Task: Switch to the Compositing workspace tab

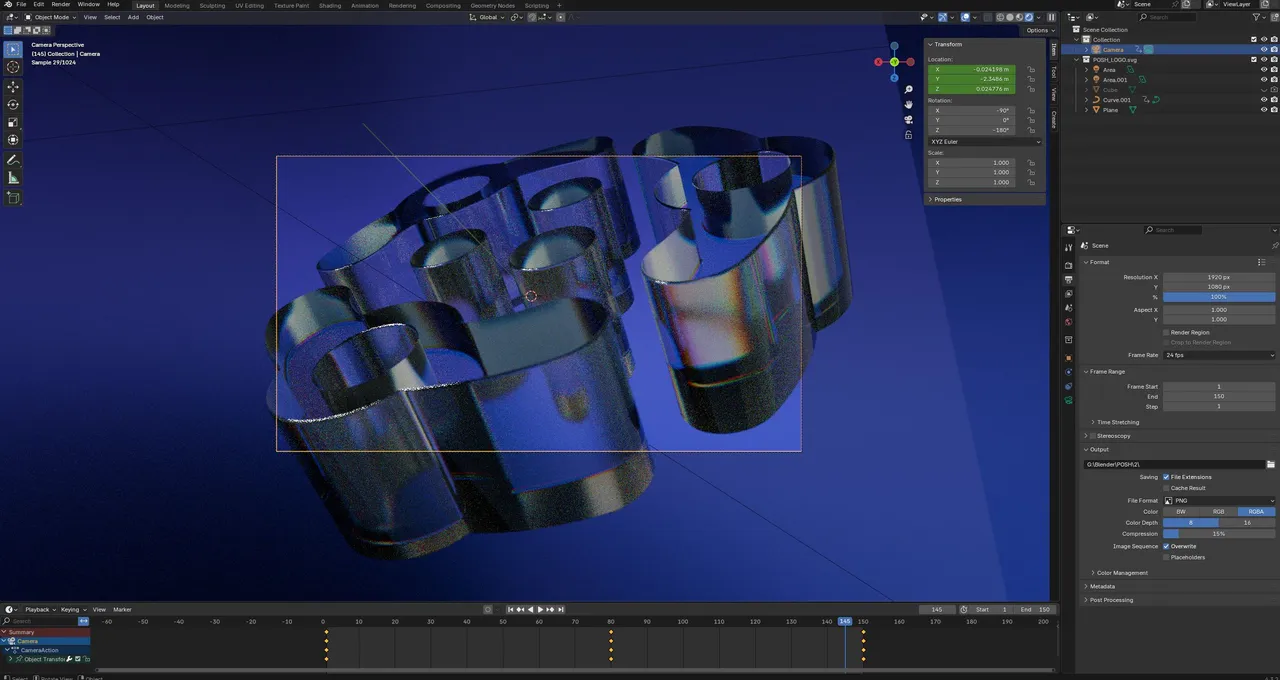Action: [443, 5]
